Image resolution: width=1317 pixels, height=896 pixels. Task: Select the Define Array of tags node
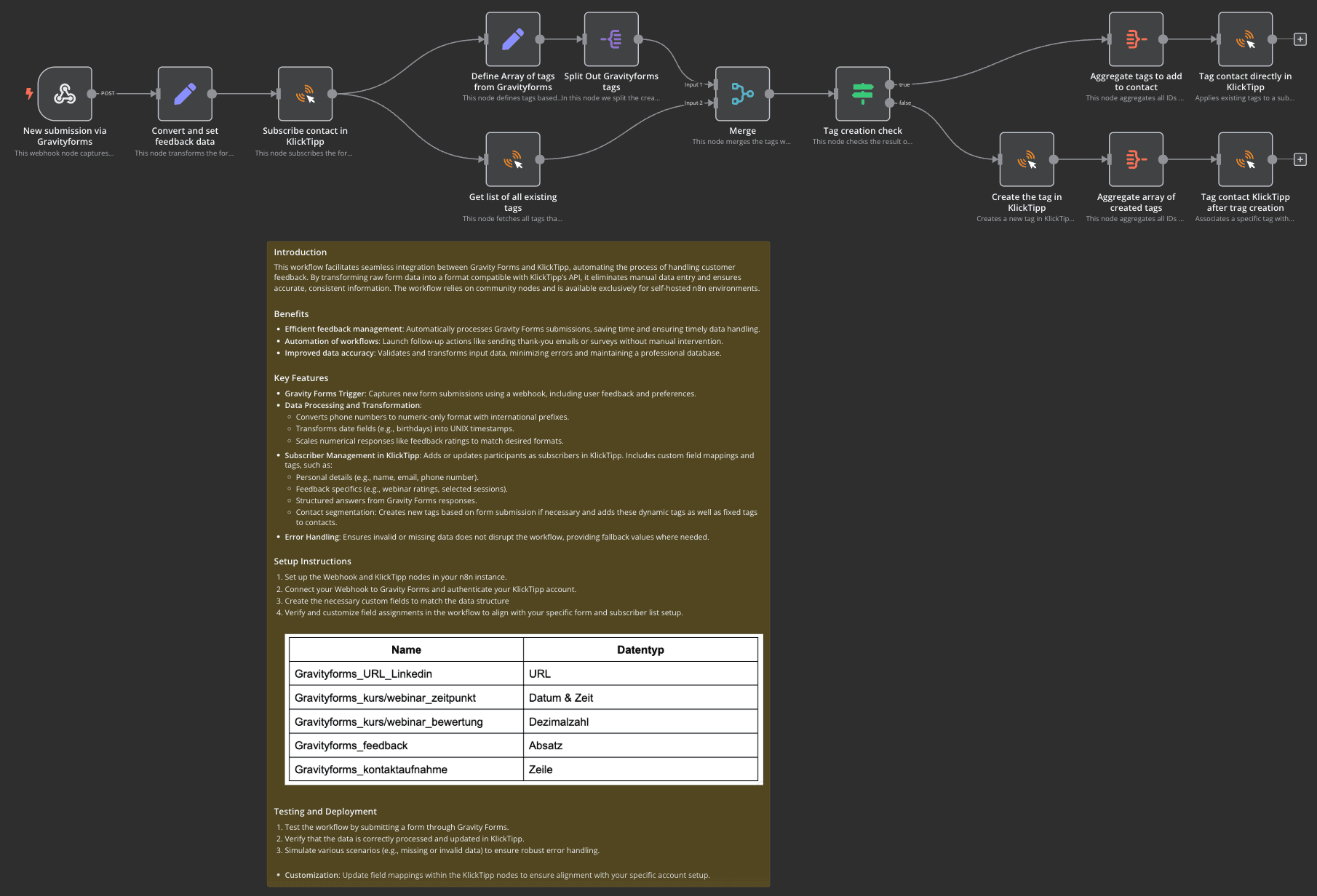point(513,39)
